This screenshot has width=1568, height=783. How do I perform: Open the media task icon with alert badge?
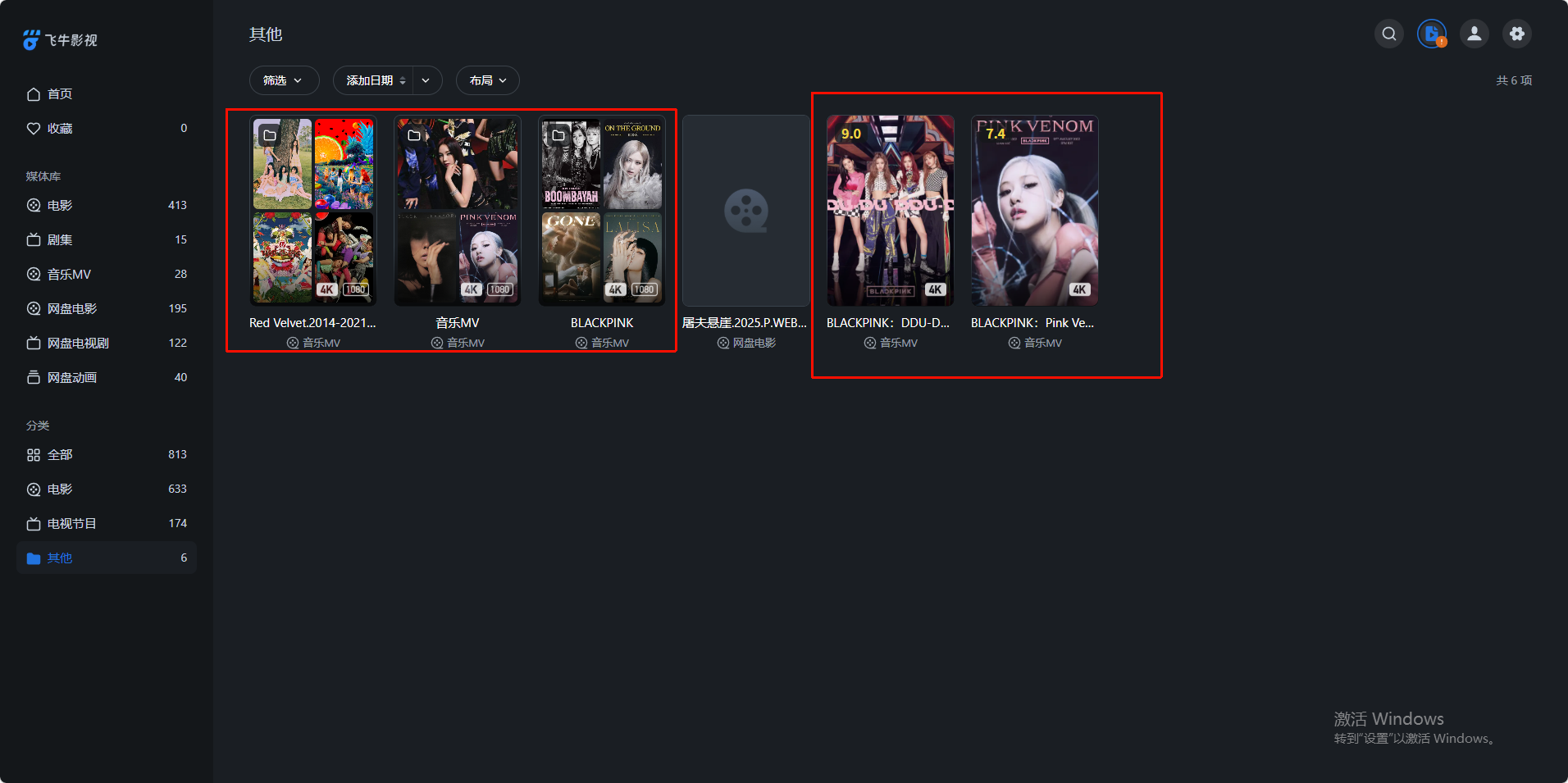click(x=1432, y=34)
